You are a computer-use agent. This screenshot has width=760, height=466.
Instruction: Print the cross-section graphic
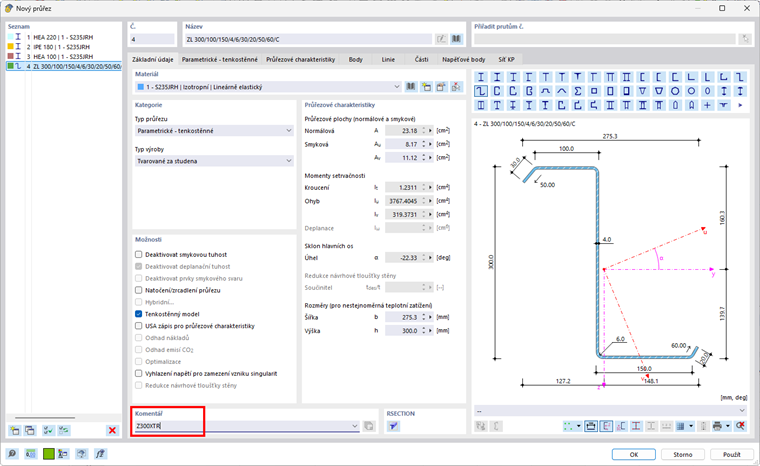[x=717, y=426]
